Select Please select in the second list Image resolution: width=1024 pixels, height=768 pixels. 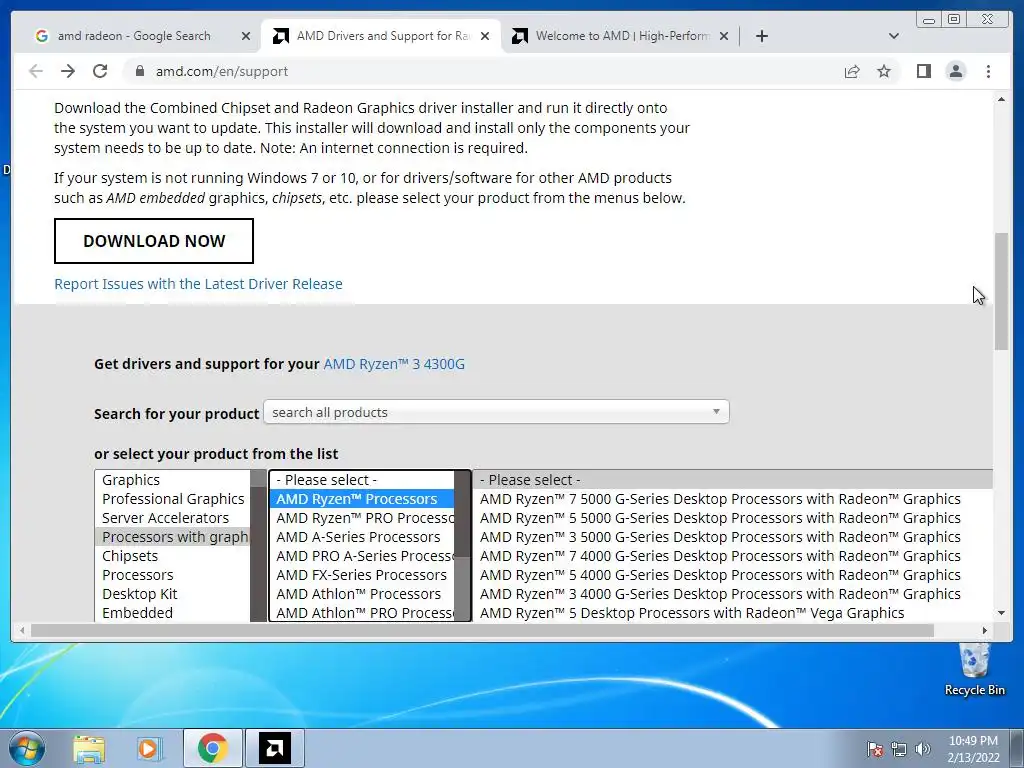pos(362,480)
